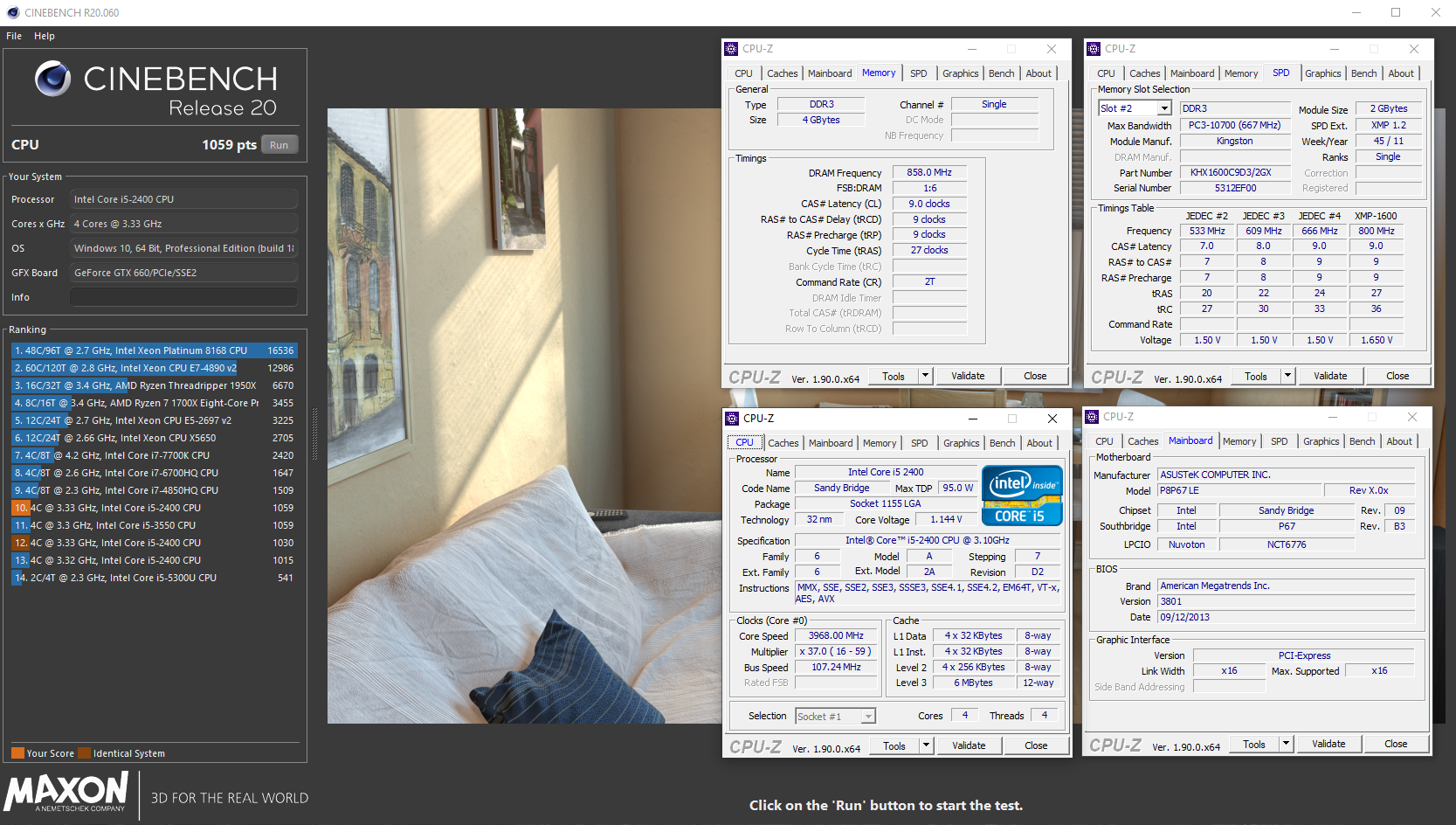Click the CPU-Z icon of the SPD window
Viewport: 1456px width, 825px height.
click(1093, 49)
